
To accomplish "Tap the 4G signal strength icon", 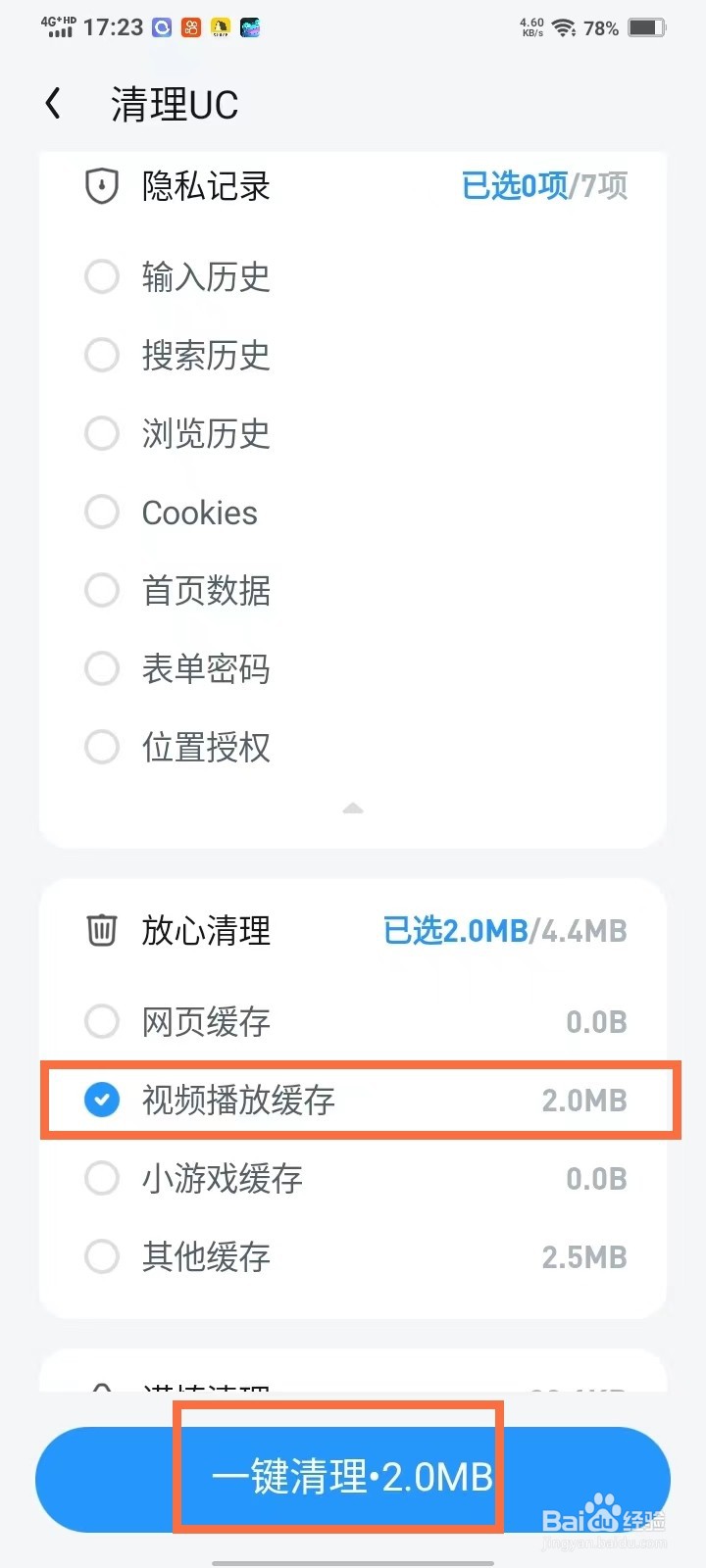I will [59, 27].
